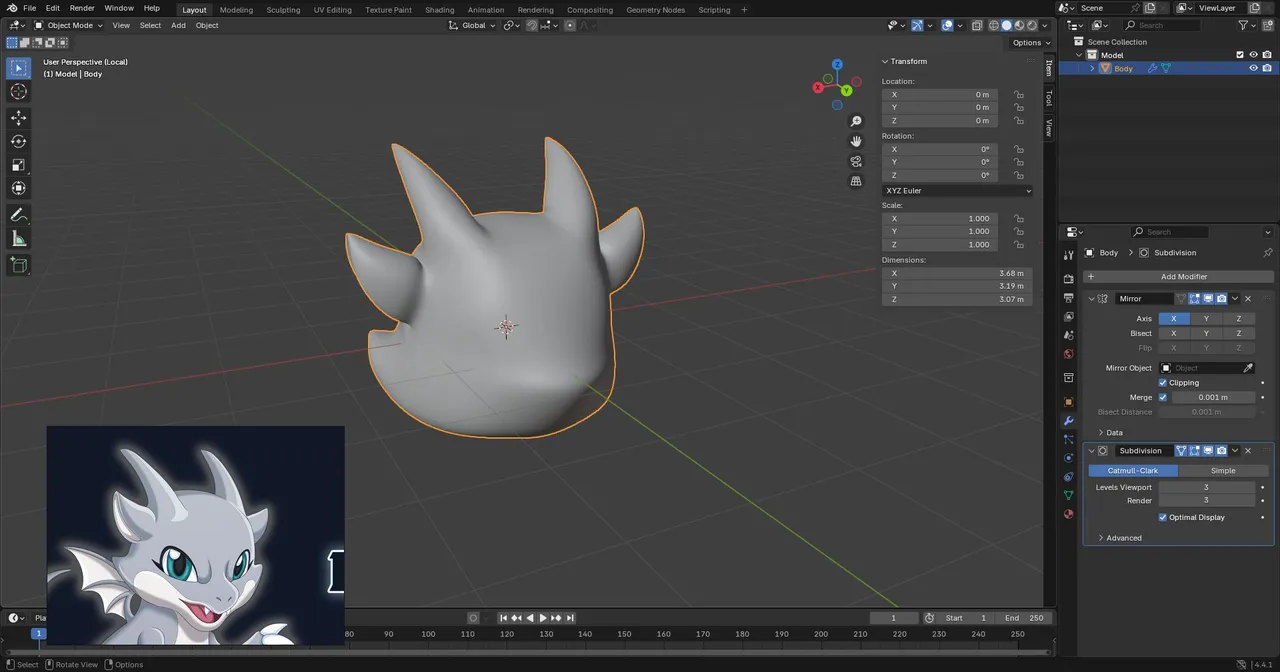
Task: Uncheck the Model collection exclude checkbox
Action: tap(1240, 55)
